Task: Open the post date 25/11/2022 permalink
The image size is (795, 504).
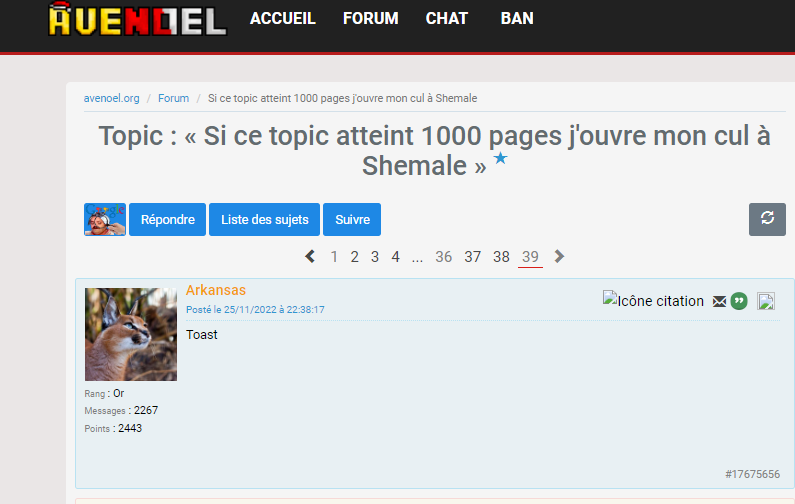Action: coord(255,310)
